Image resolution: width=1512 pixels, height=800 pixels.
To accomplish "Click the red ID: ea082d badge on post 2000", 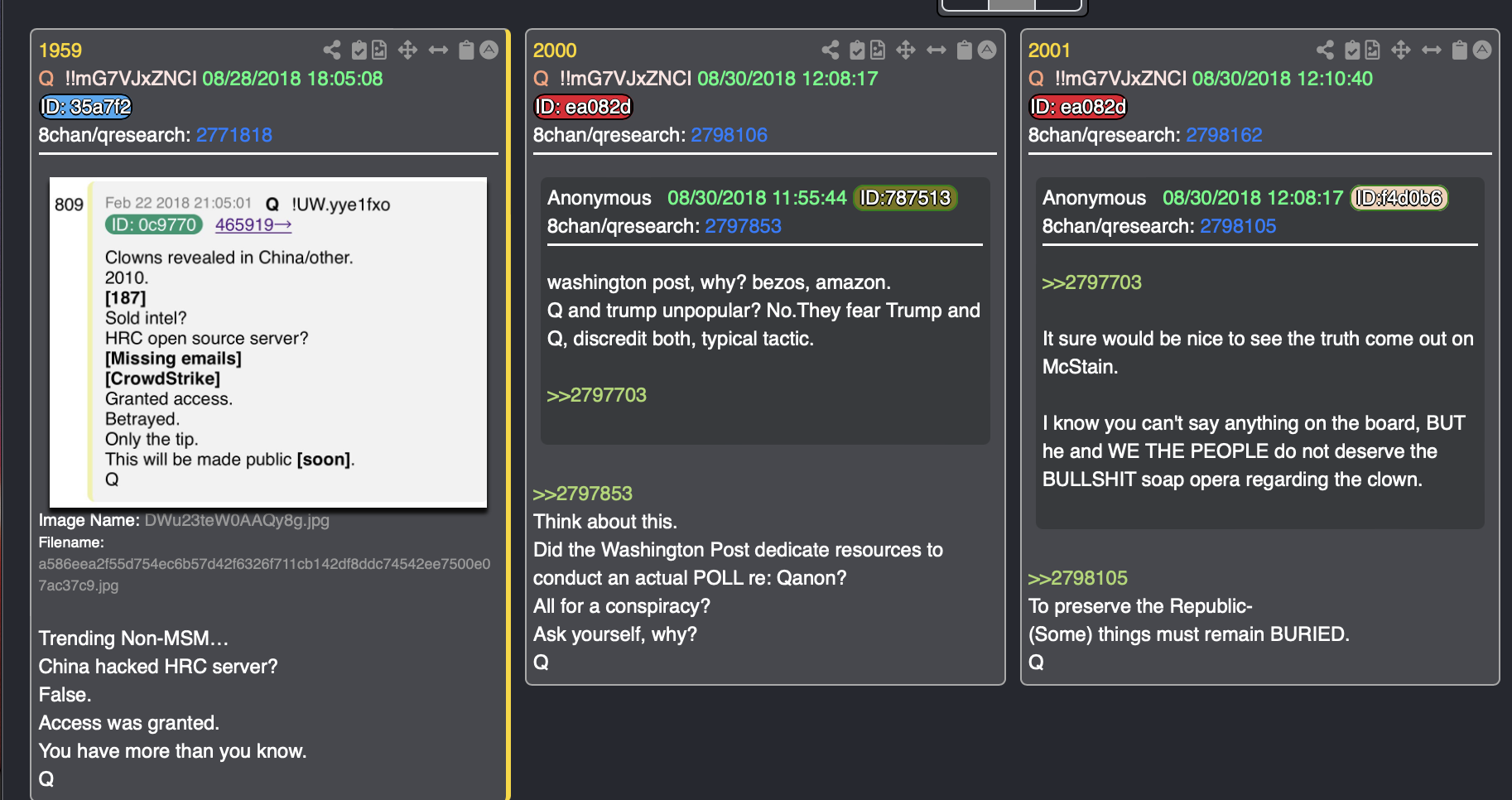I will coord(583,107).
